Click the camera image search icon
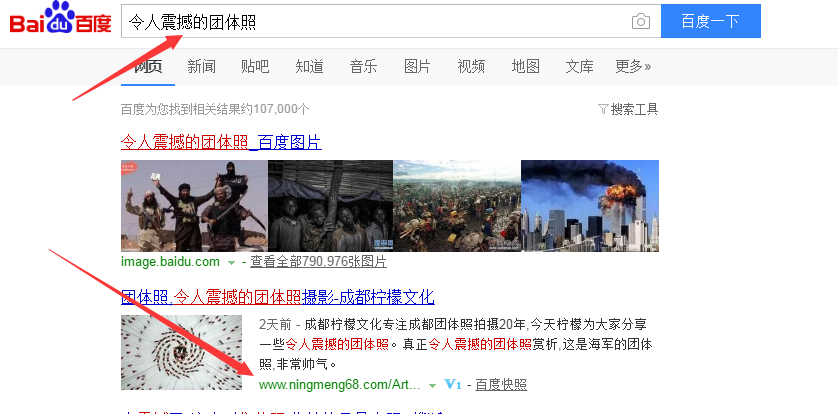 click(640, 21)
